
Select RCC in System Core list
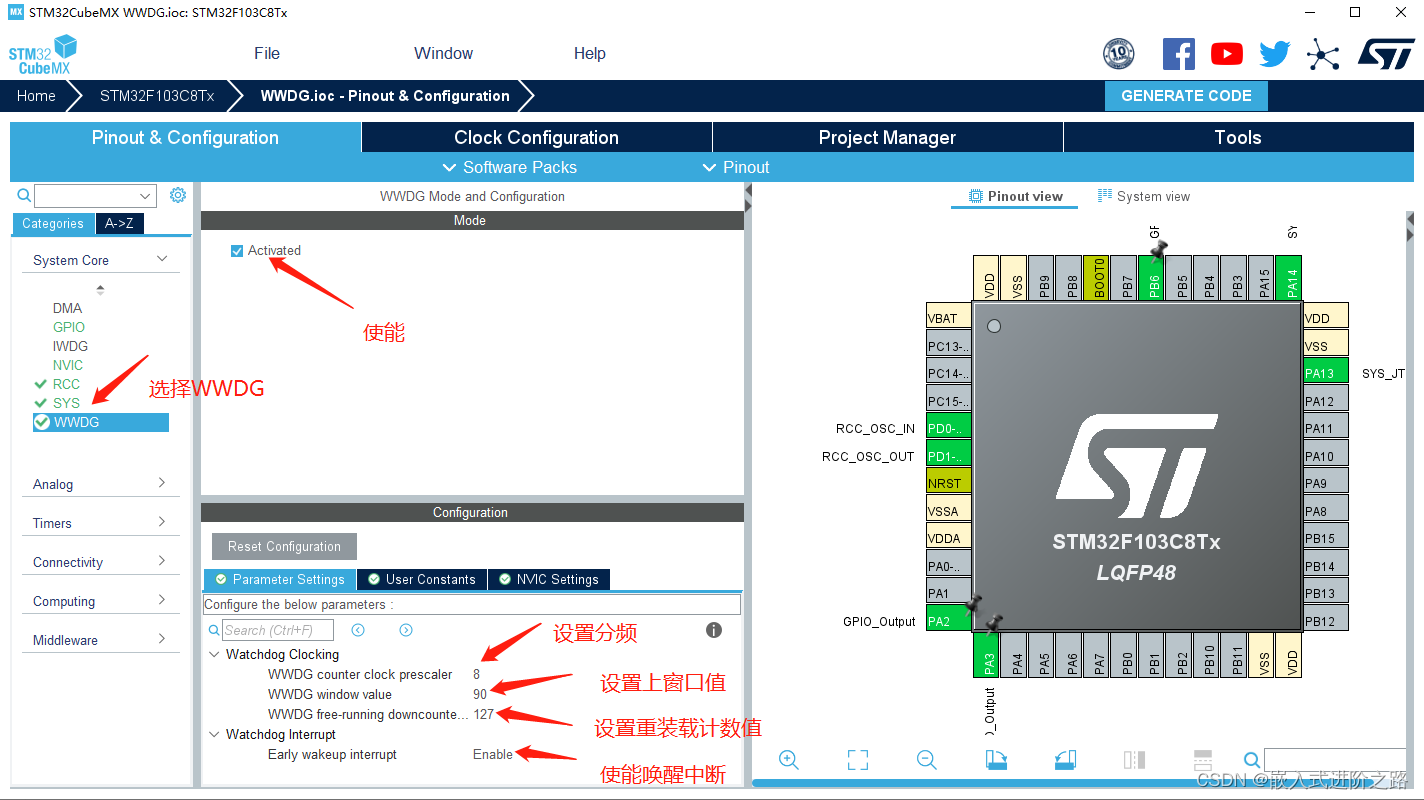click(66, 384)
